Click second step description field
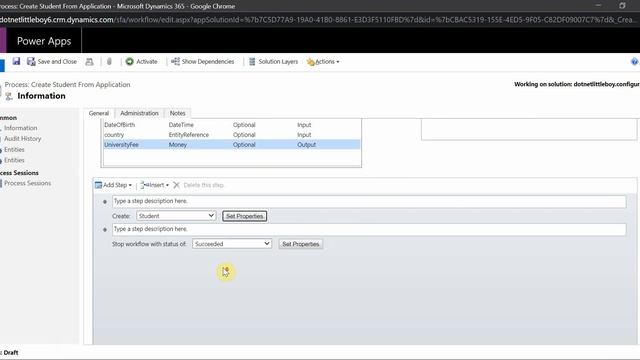Viewport: 640px width, 360px height. tap(369, 229)
